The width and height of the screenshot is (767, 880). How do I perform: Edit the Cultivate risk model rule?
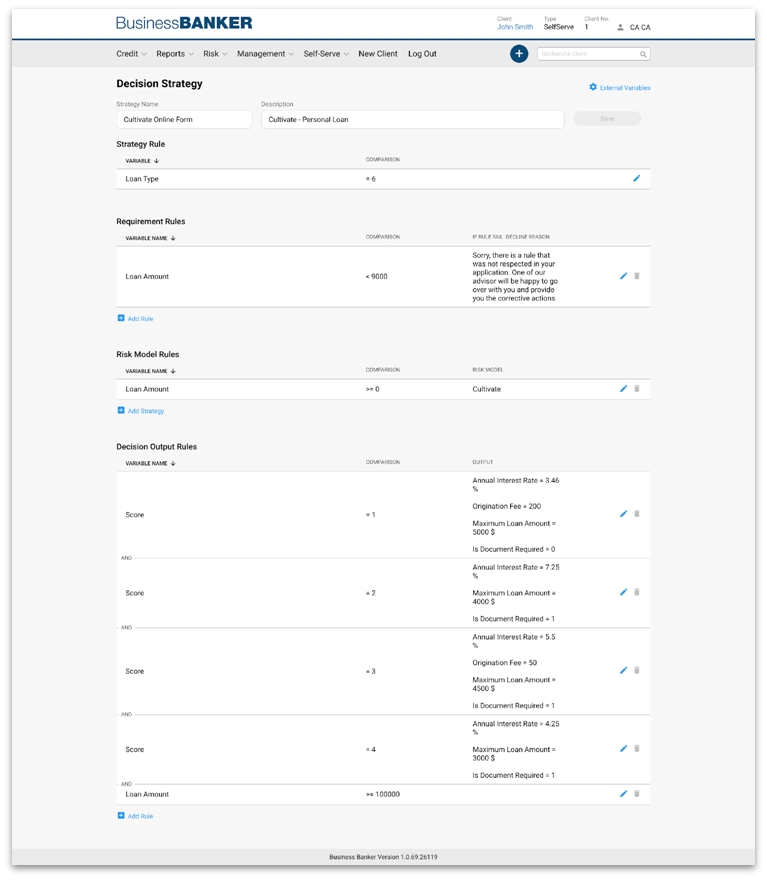click(623, 389)
